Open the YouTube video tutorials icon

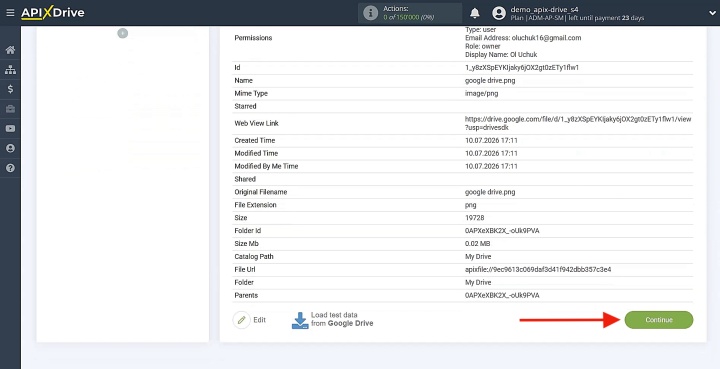(x=10, y=129)
